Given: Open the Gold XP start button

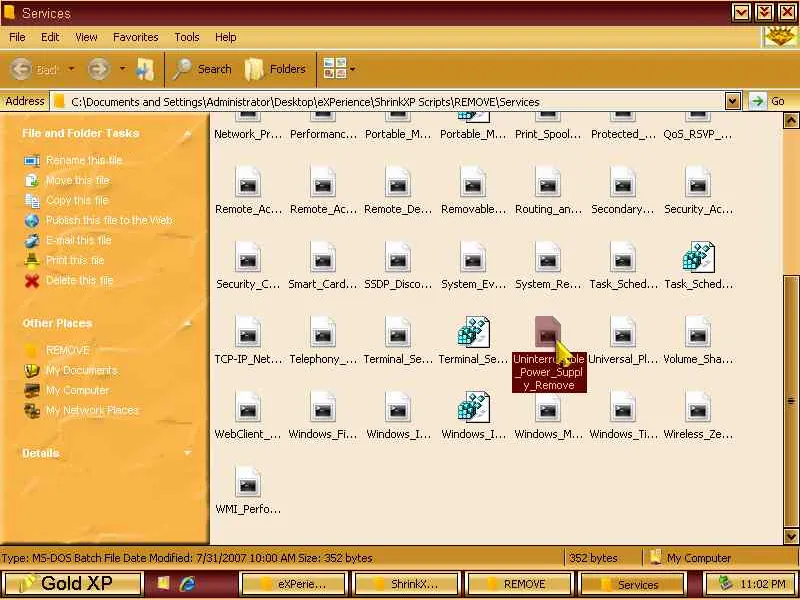Looking at the screenshot, I should (71, 584).
